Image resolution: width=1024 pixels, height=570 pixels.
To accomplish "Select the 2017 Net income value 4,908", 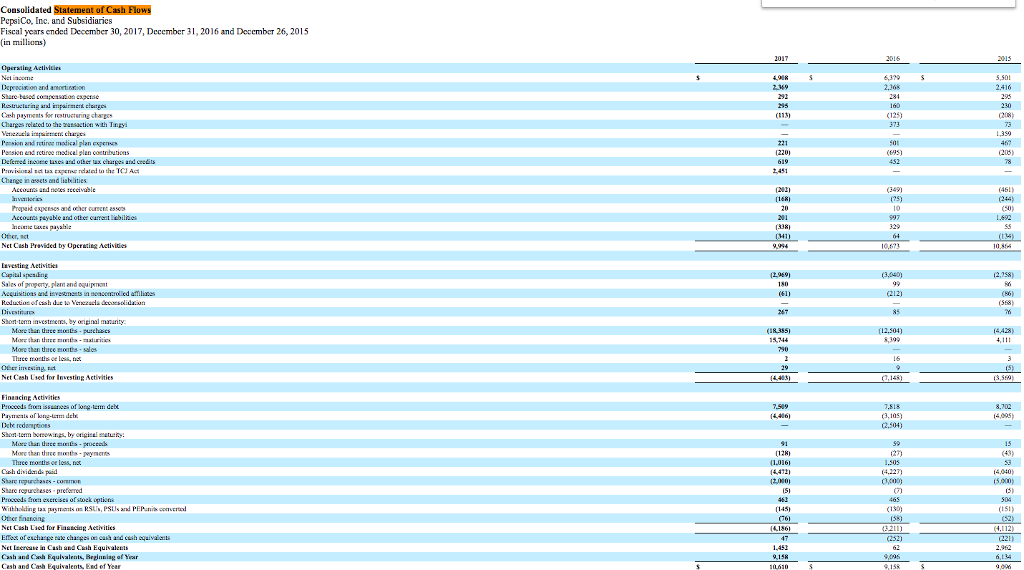I will coord(780,78).
